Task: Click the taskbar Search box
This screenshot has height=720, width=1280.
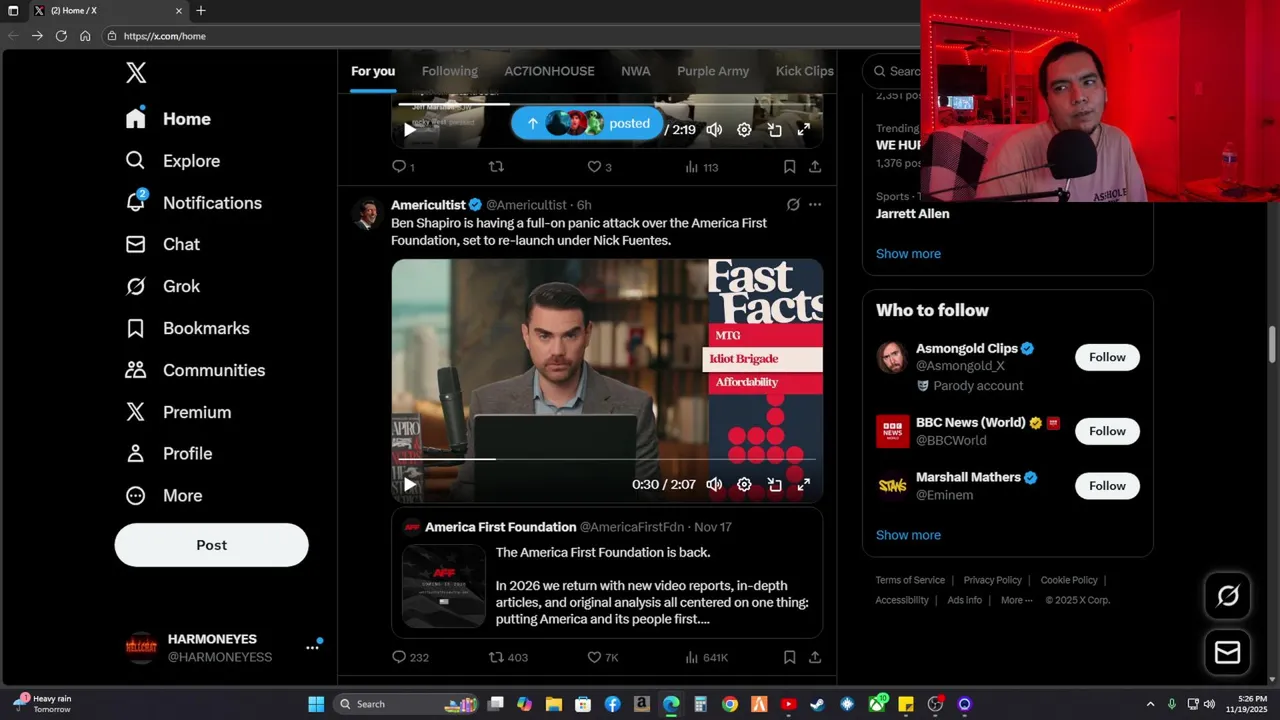Action: point(406,704)
